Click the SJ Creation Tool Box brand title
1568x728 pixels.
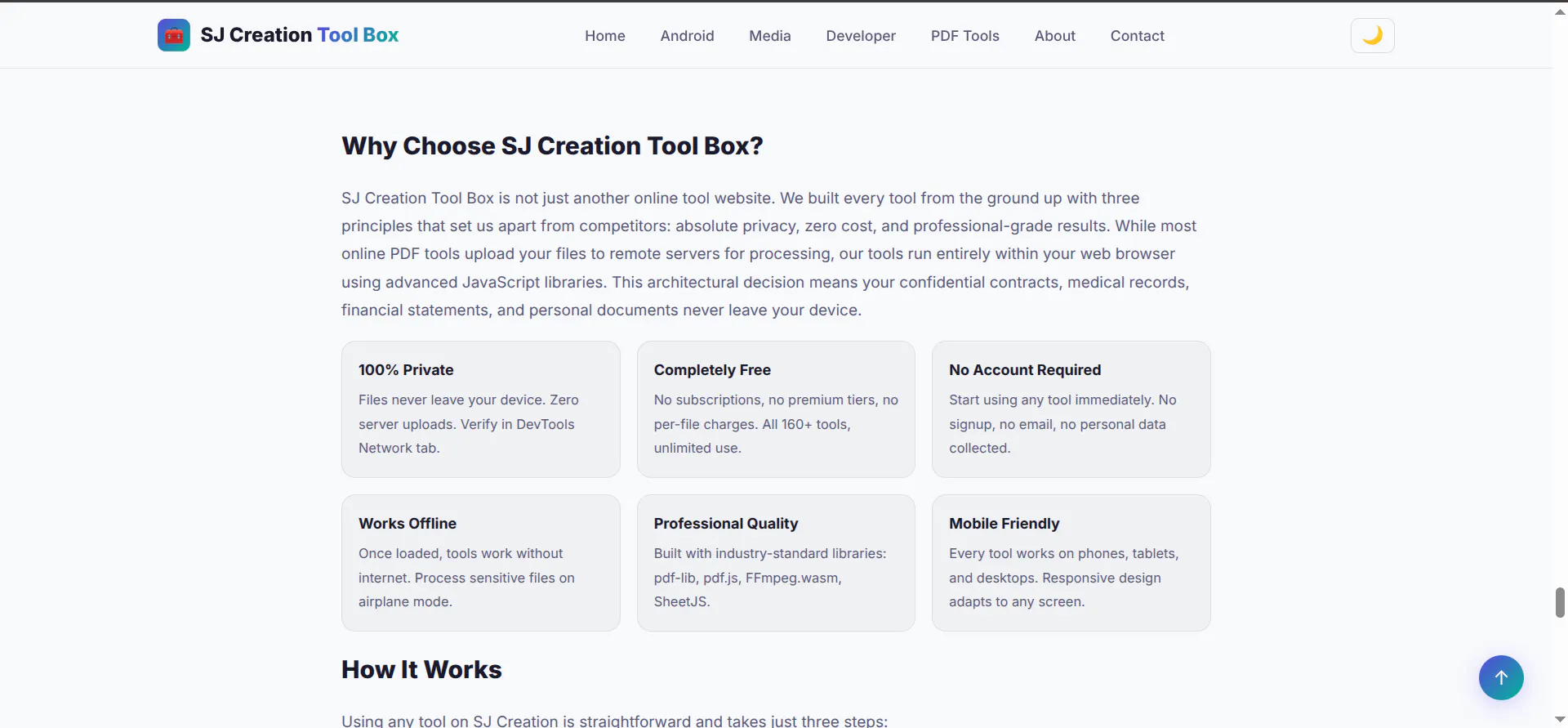(x=300, y=35)
